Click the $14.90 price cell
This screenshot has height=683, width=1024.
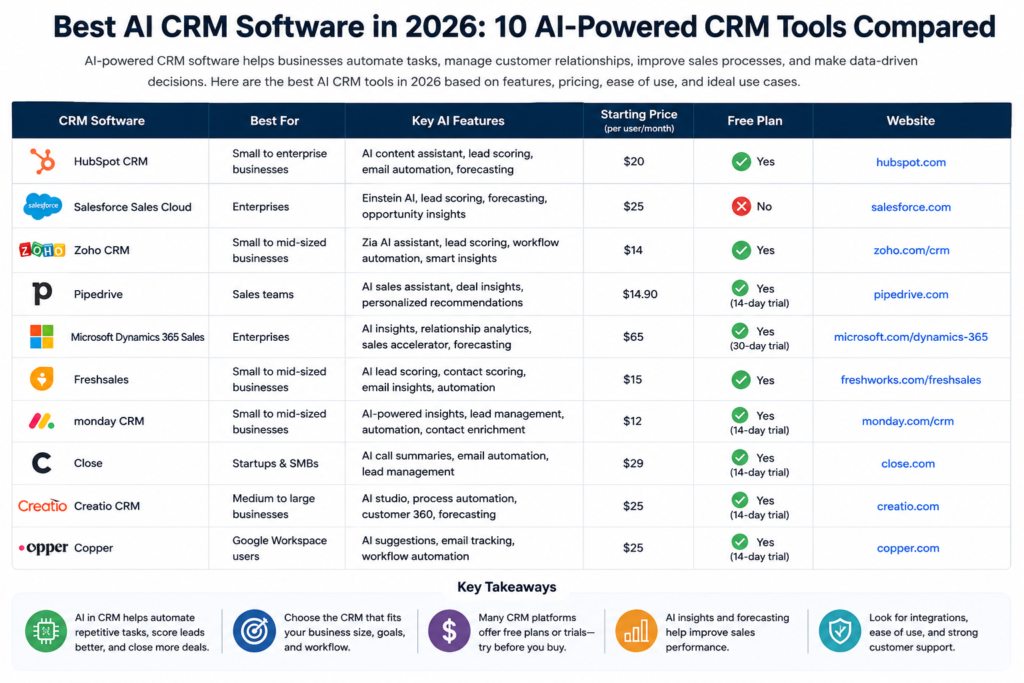640,294
